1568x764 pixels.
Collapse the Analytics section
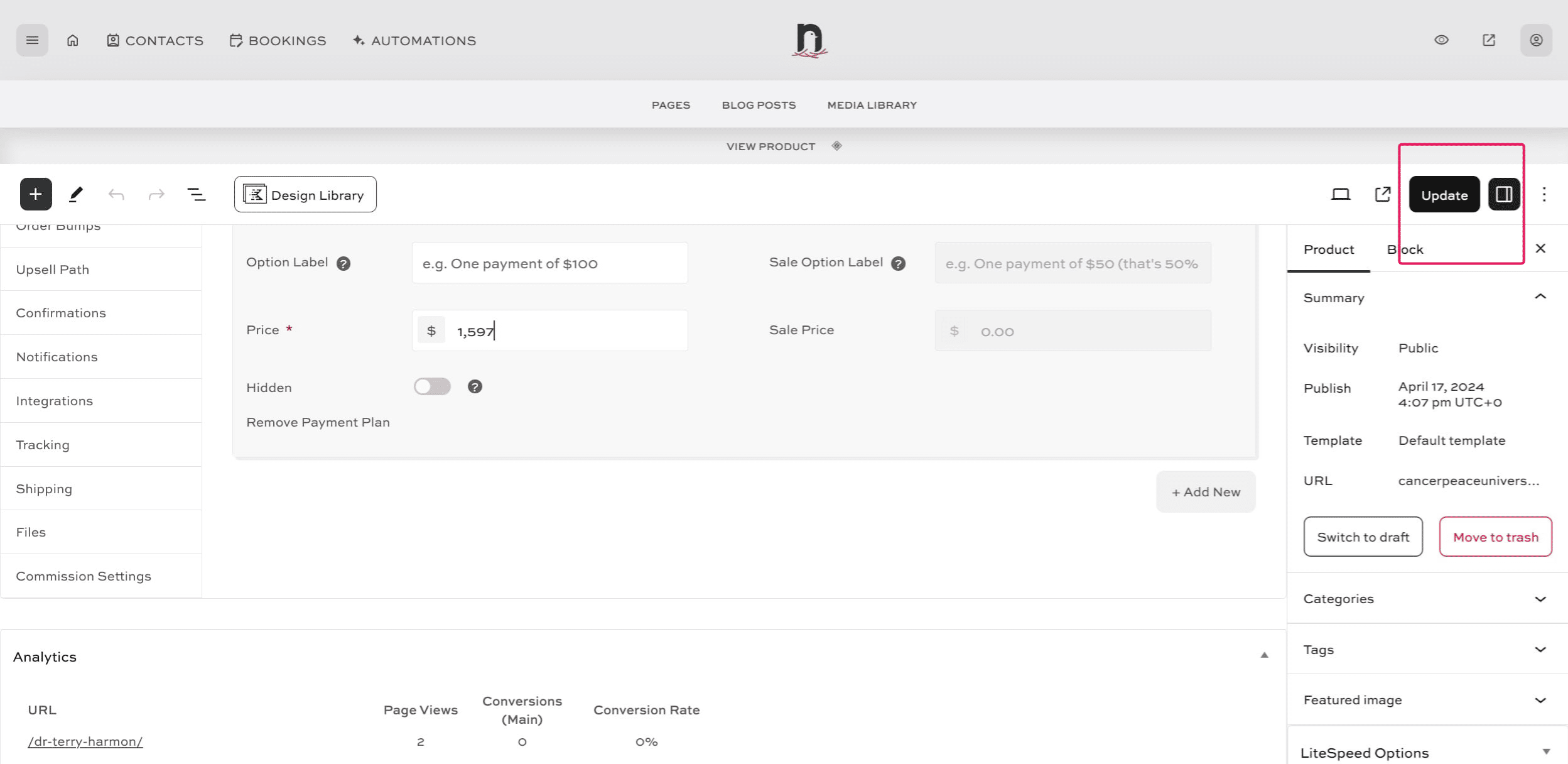click(1264, 655)
